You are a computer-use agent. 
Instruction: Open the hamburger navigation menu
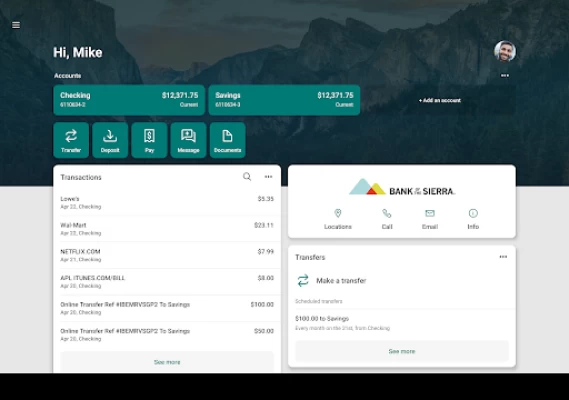(16, 25)
